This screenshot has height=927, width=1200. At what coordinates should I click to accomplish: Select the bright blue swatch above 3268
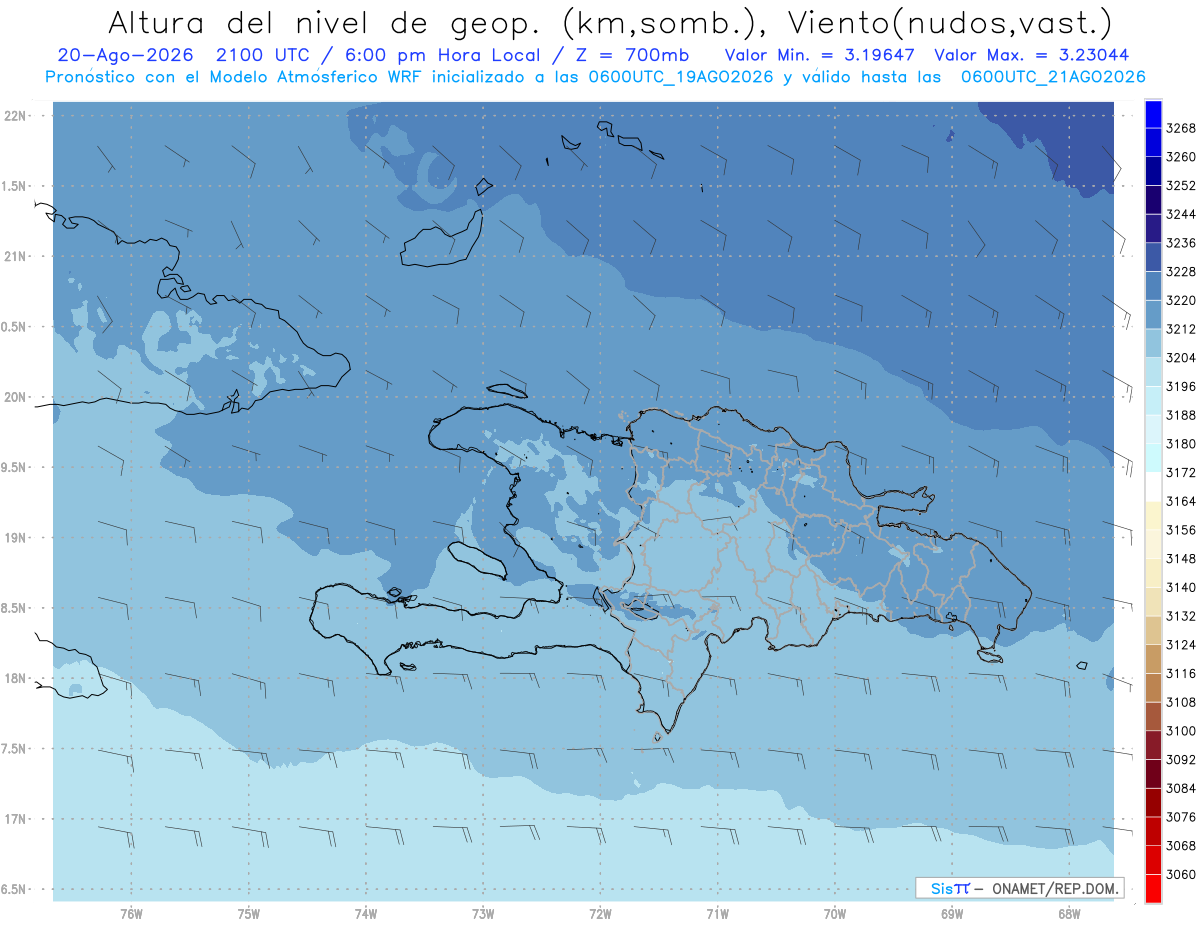[1153, 114]
